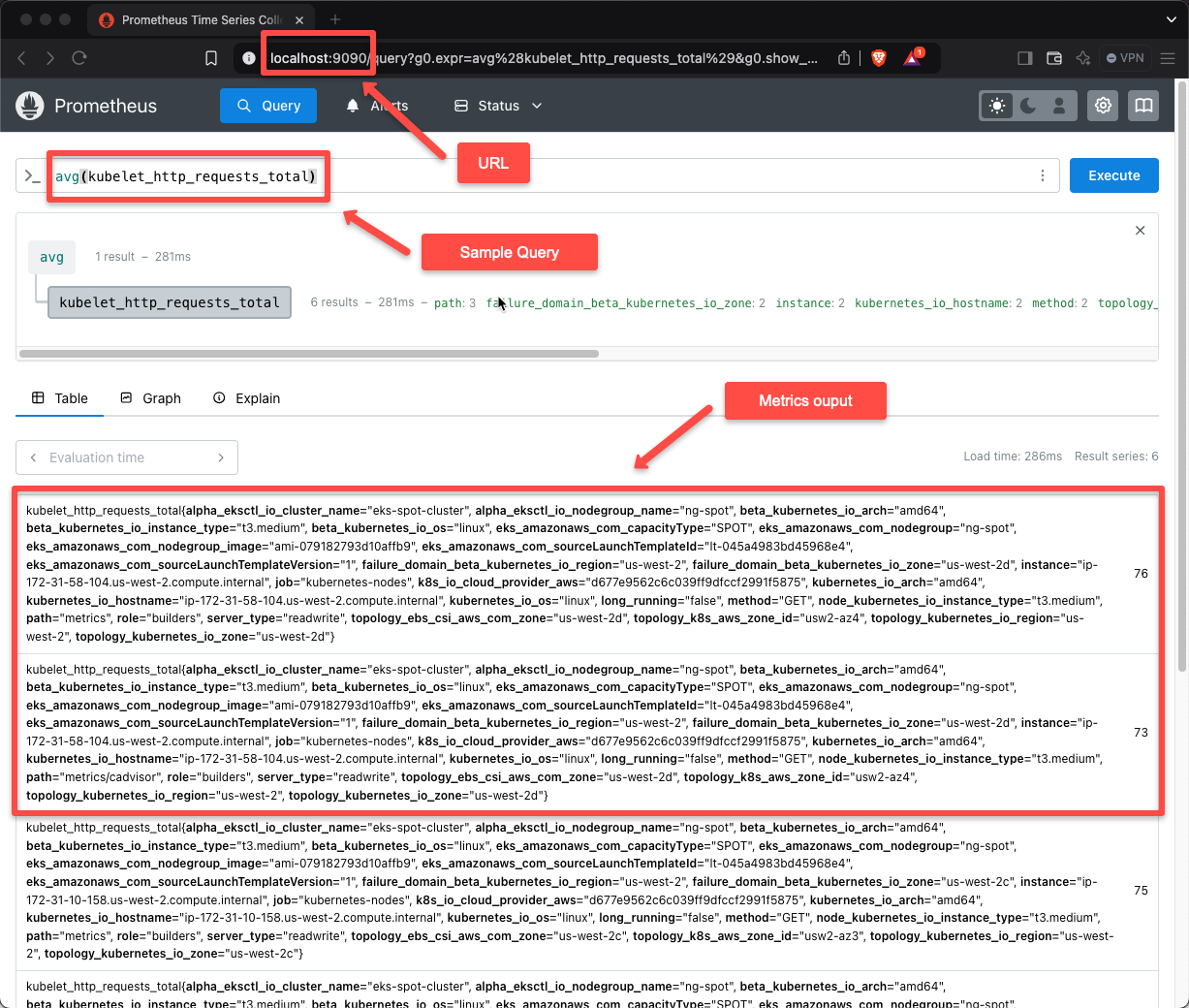The height and width of the screenshot is (1008, 1189).
Task: Toggle the browser sidebar panel
Action: click(1025, 58)
